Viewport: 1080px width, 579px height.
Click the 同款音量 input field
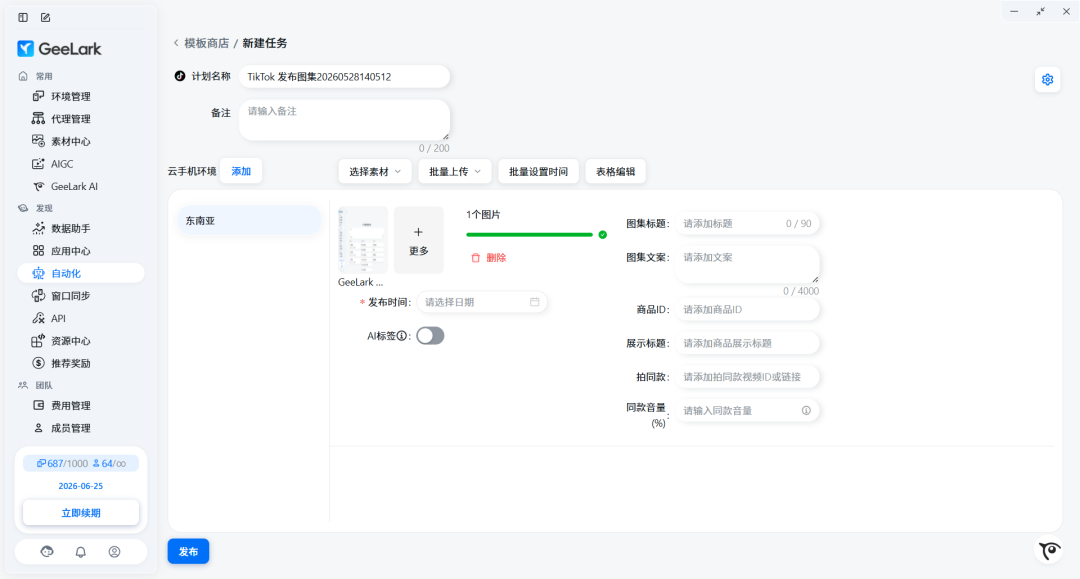pyautogui.click(x=747, y=411)
